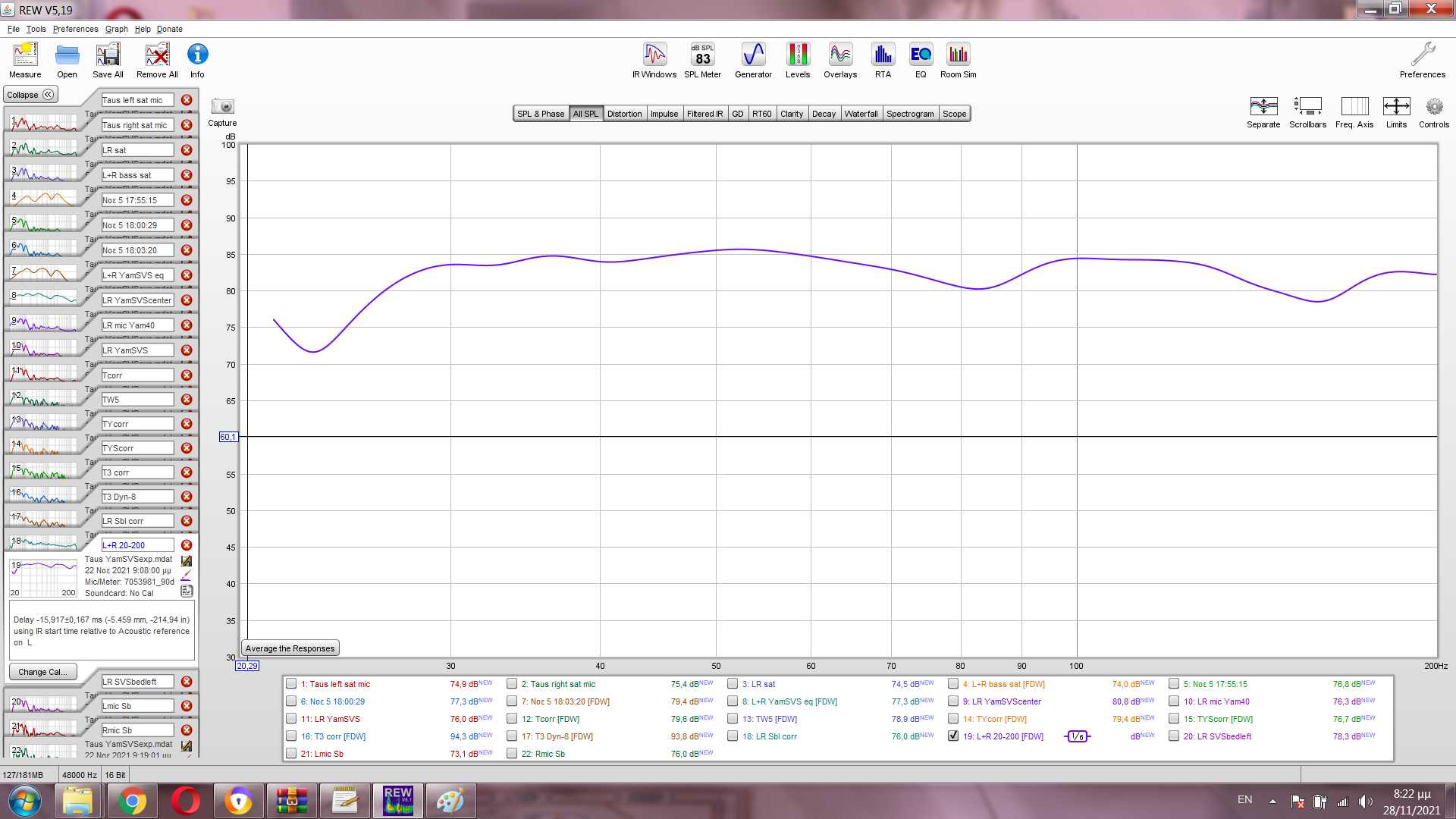
Task: Click Average the Responses button
Action: click(290, 648)
